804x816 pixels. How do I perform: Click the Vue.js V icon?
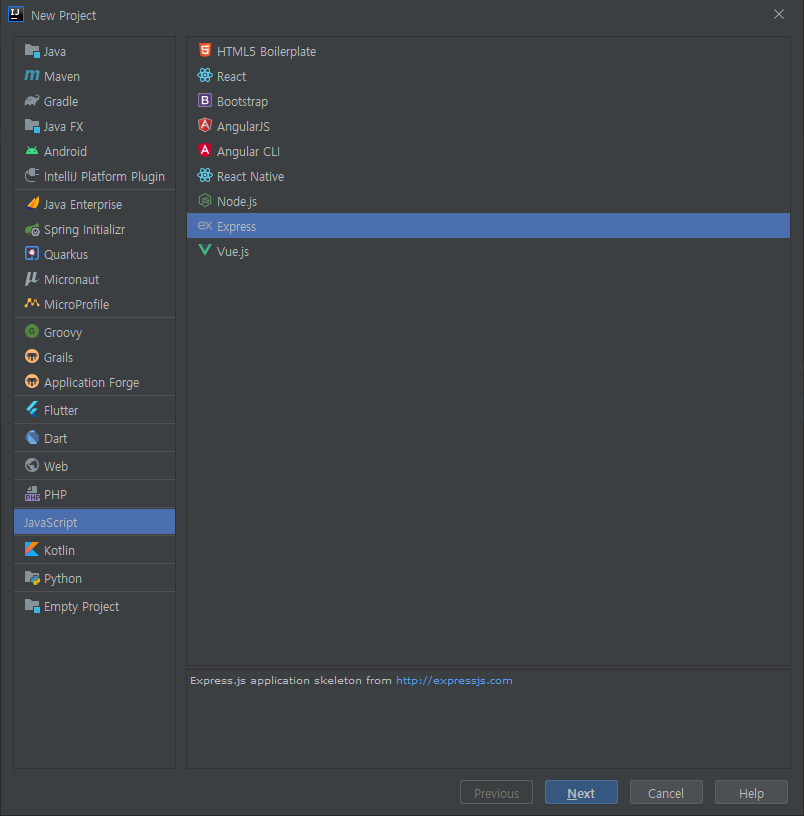coord(205,250)
